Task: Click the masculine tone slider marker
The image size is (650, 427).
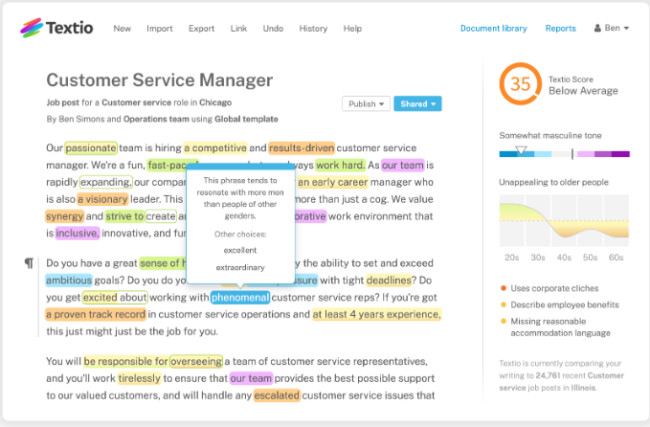Action: tap(520, 151)
